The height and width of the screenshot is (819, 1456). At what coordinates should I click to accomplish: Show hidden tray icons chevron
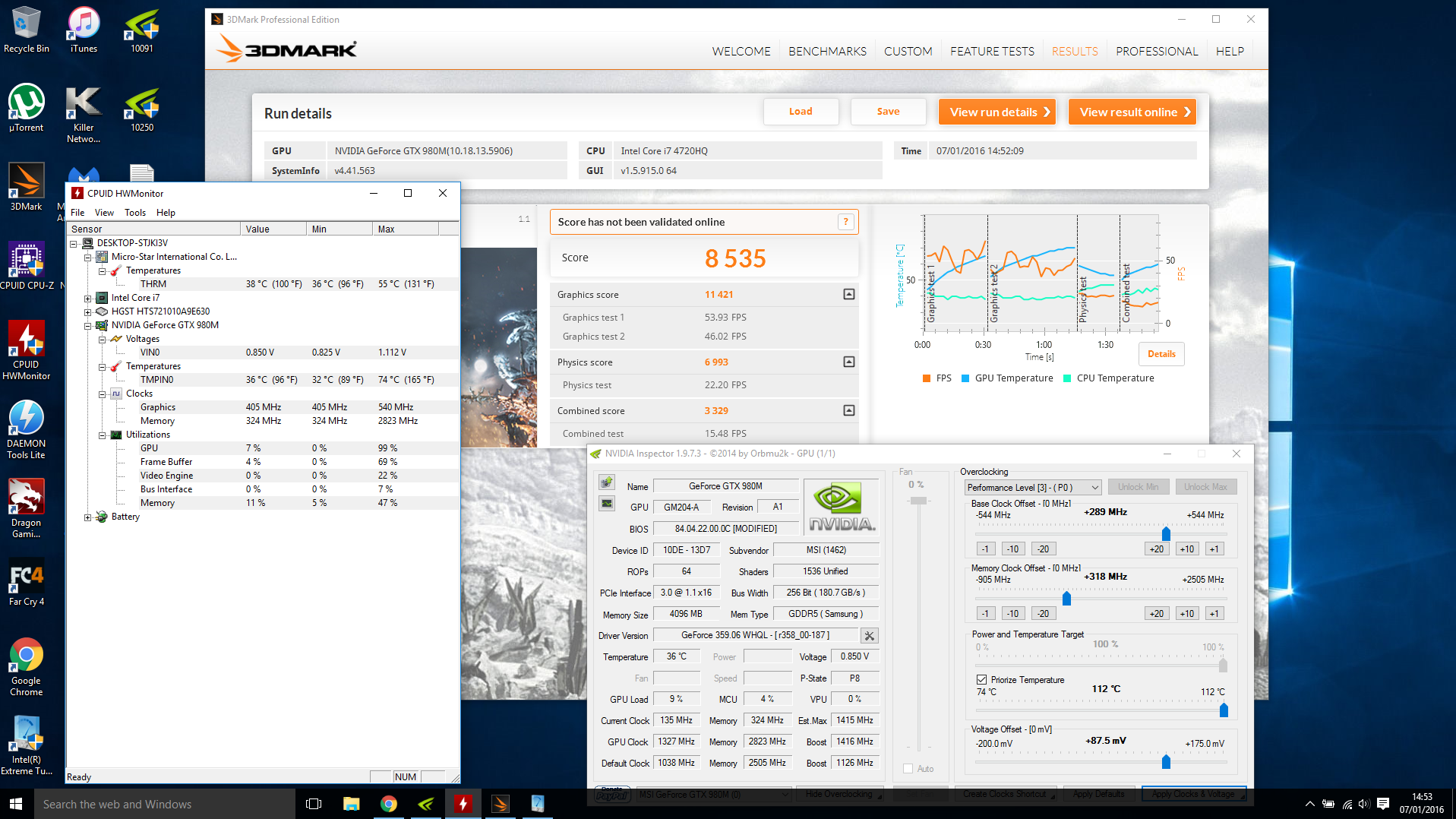click(1309, 804)
